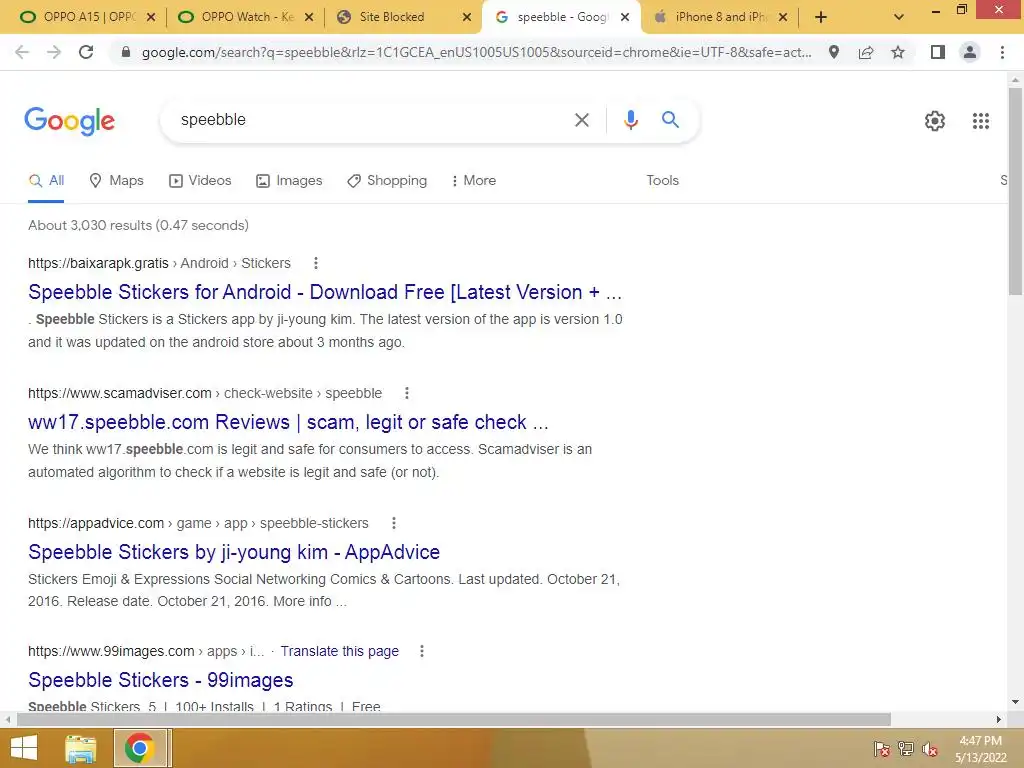Expand the tab search dropdown
The width and height of the screenshot is (1024, 768).
(x=899, y=18)
